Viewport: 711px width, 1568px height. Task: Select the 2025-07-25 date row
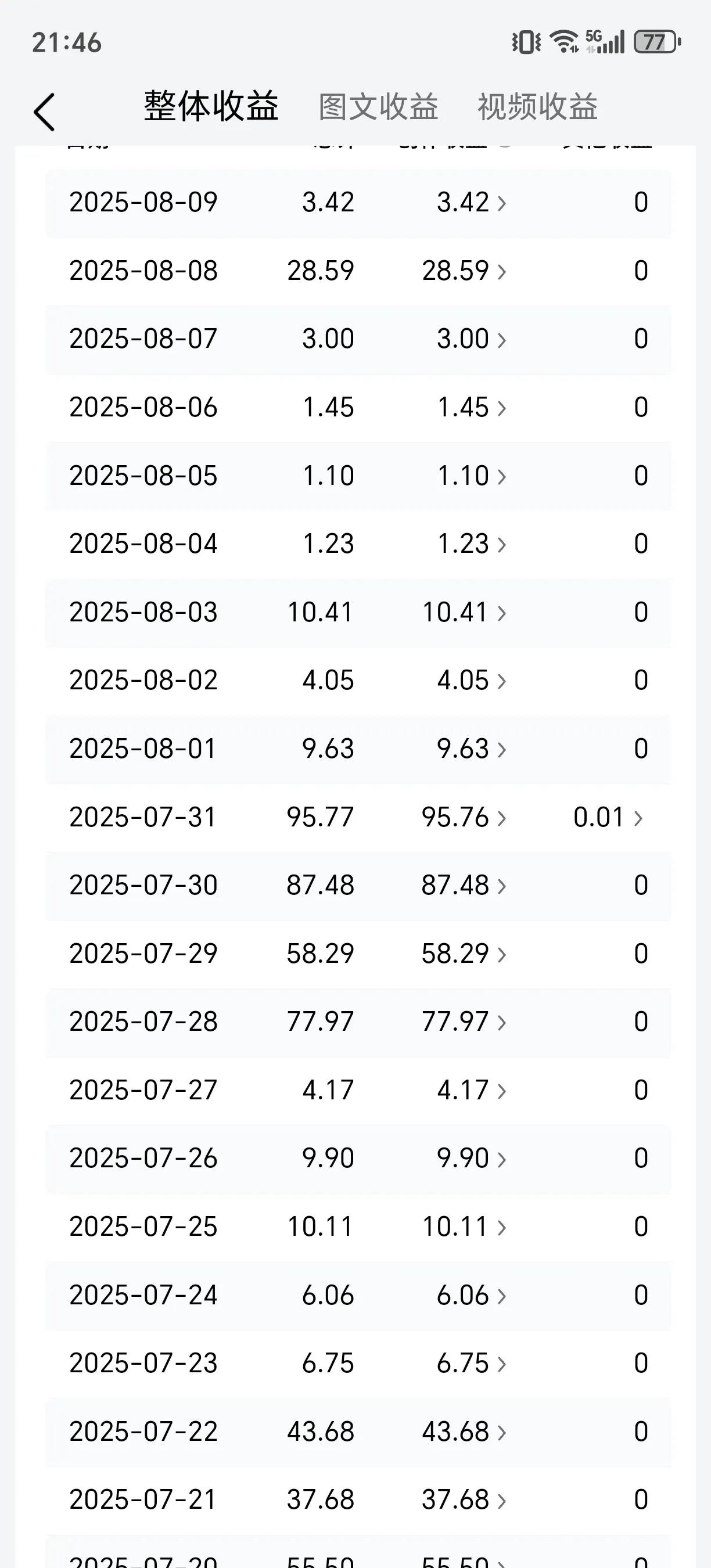coord(358,1227)
